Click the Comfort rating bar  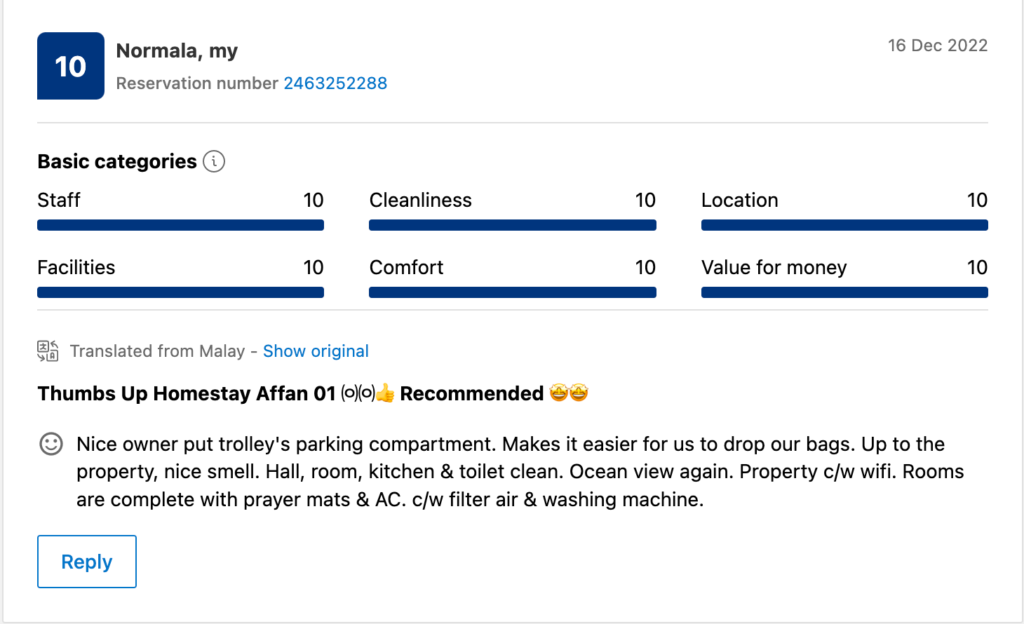tap(512, 292)
